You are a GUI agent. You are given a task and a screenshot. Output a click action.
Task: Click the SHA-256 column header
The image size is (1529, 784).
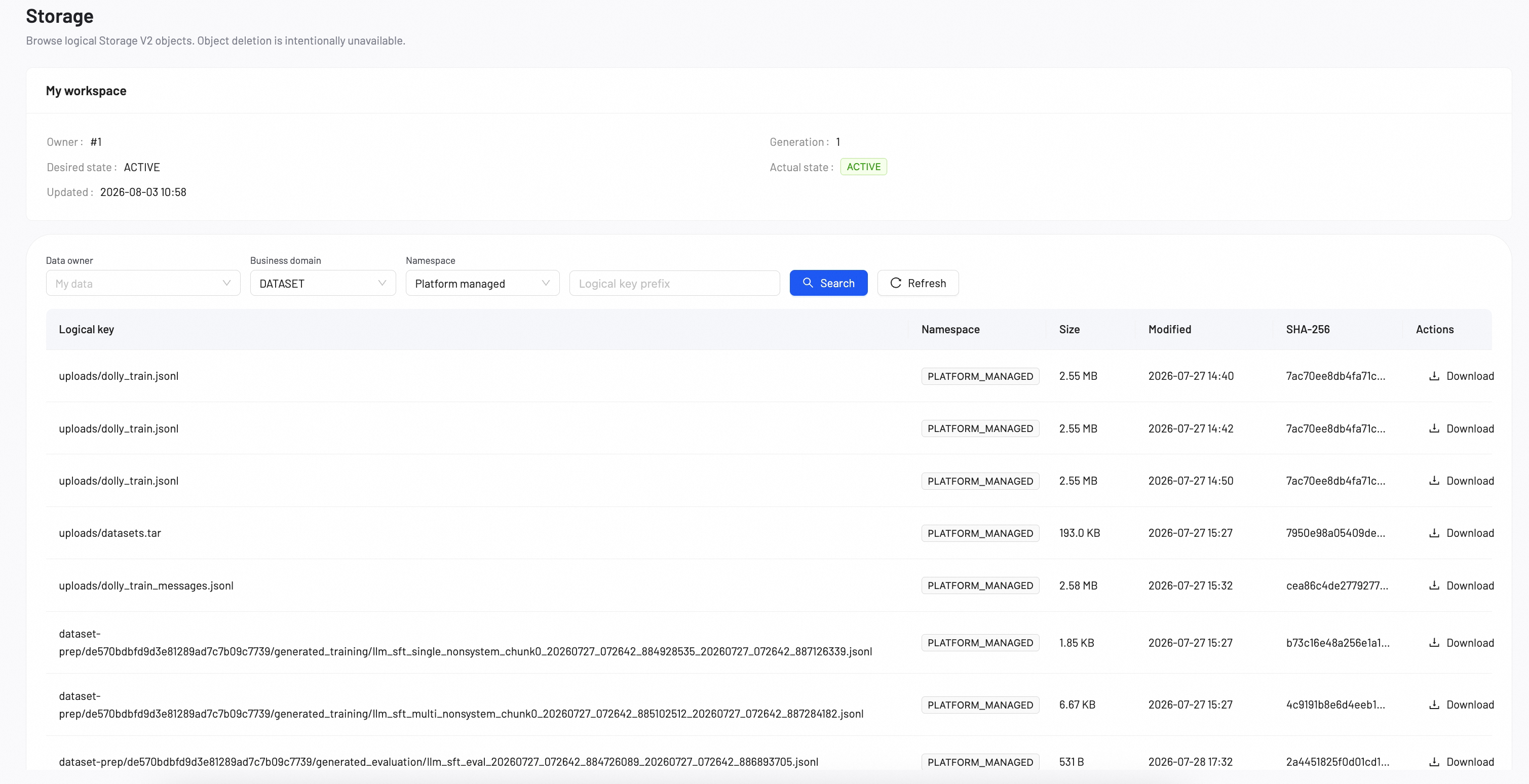(1308, 329)
